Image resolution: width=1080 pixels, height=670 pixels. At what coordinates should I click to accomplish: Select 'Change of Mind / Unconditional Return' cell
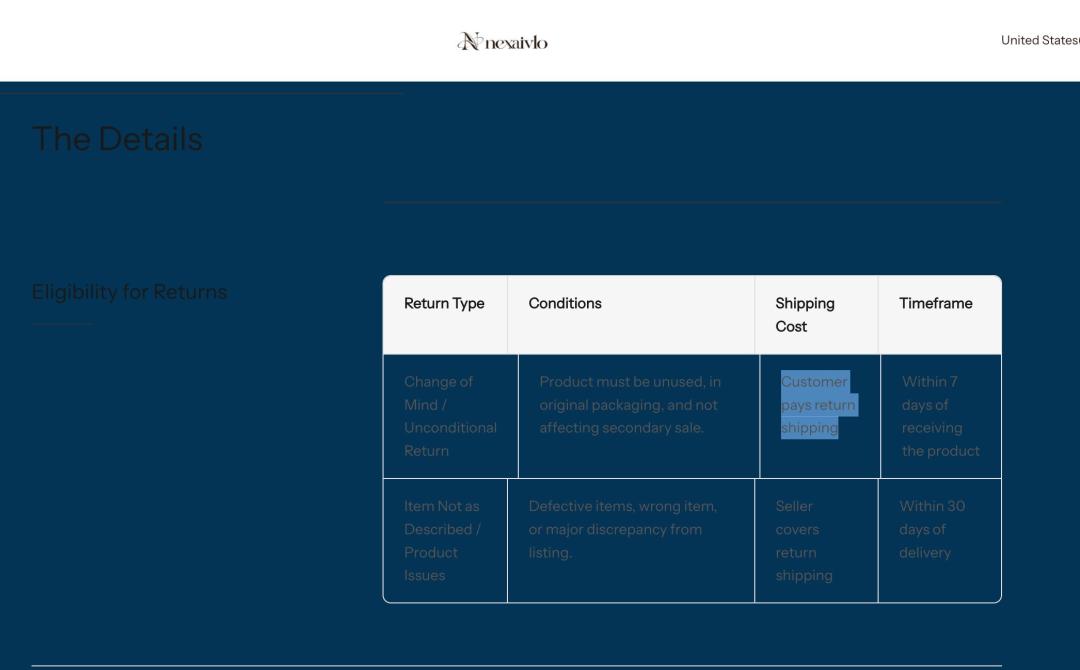[450, 417]
